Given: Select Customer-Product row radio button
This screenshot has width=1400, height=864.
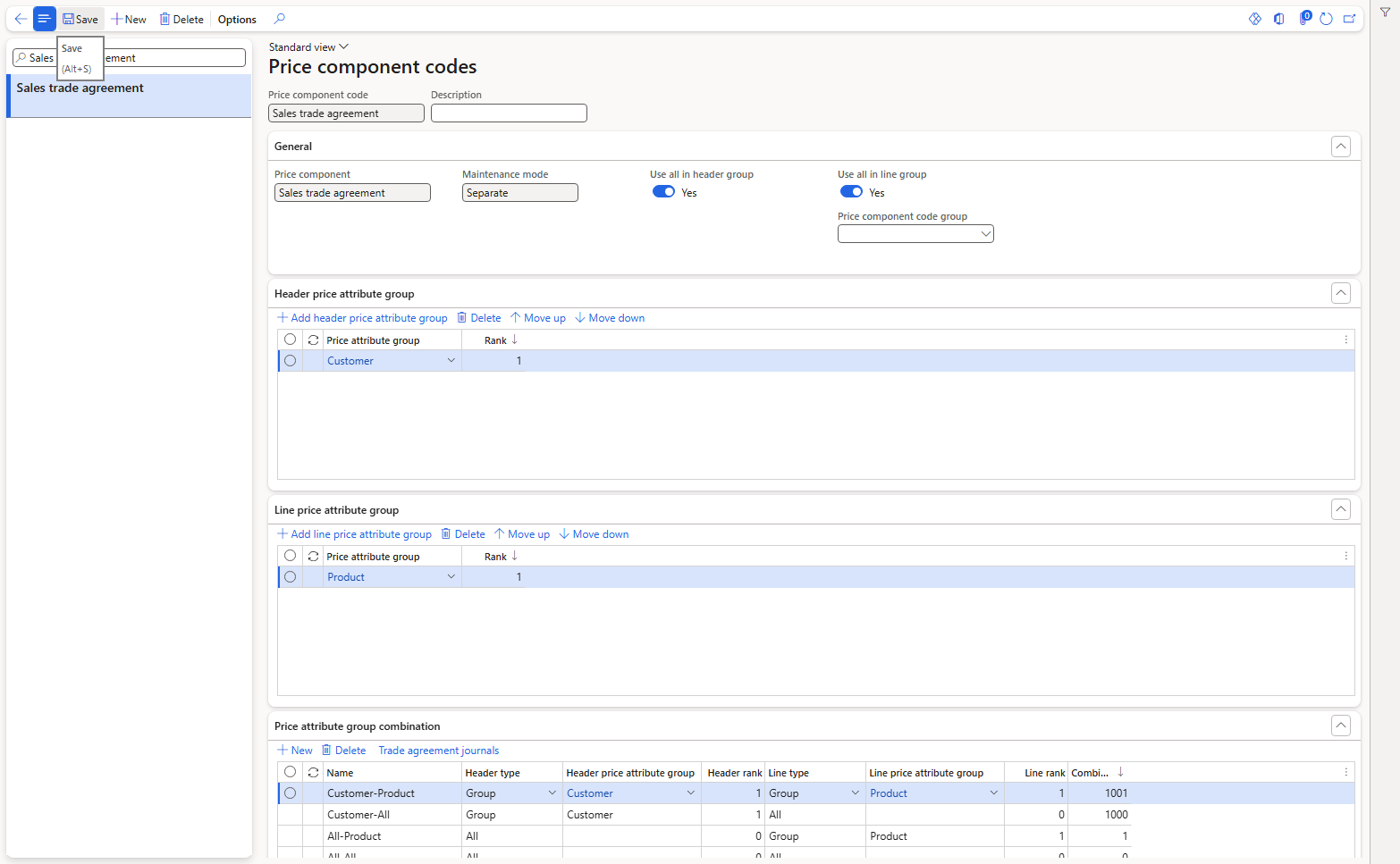Looking at the screenshot, I should coord(290,793).
